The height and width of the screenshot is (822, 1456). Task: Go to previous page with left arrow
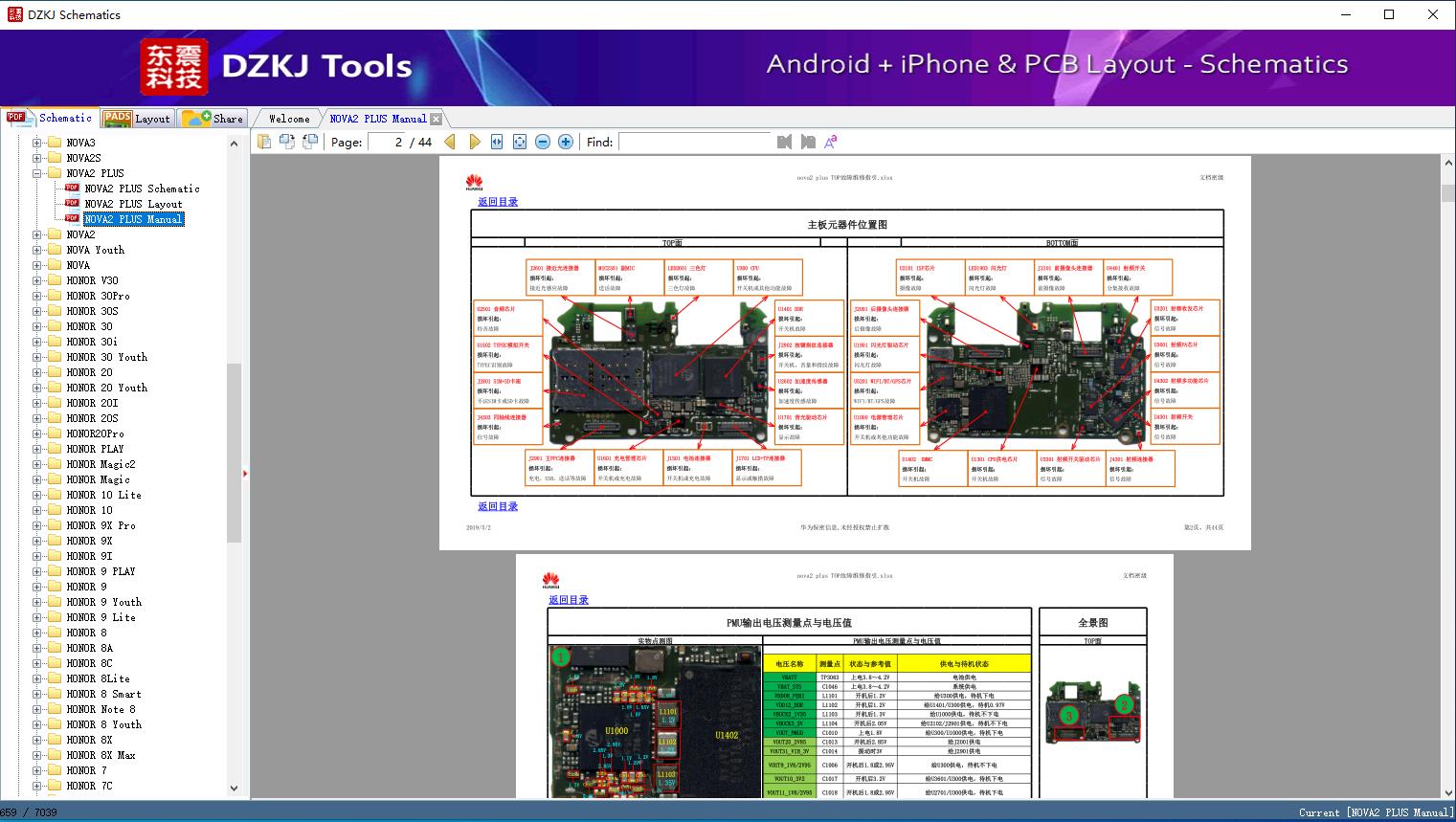pos(450,142)
